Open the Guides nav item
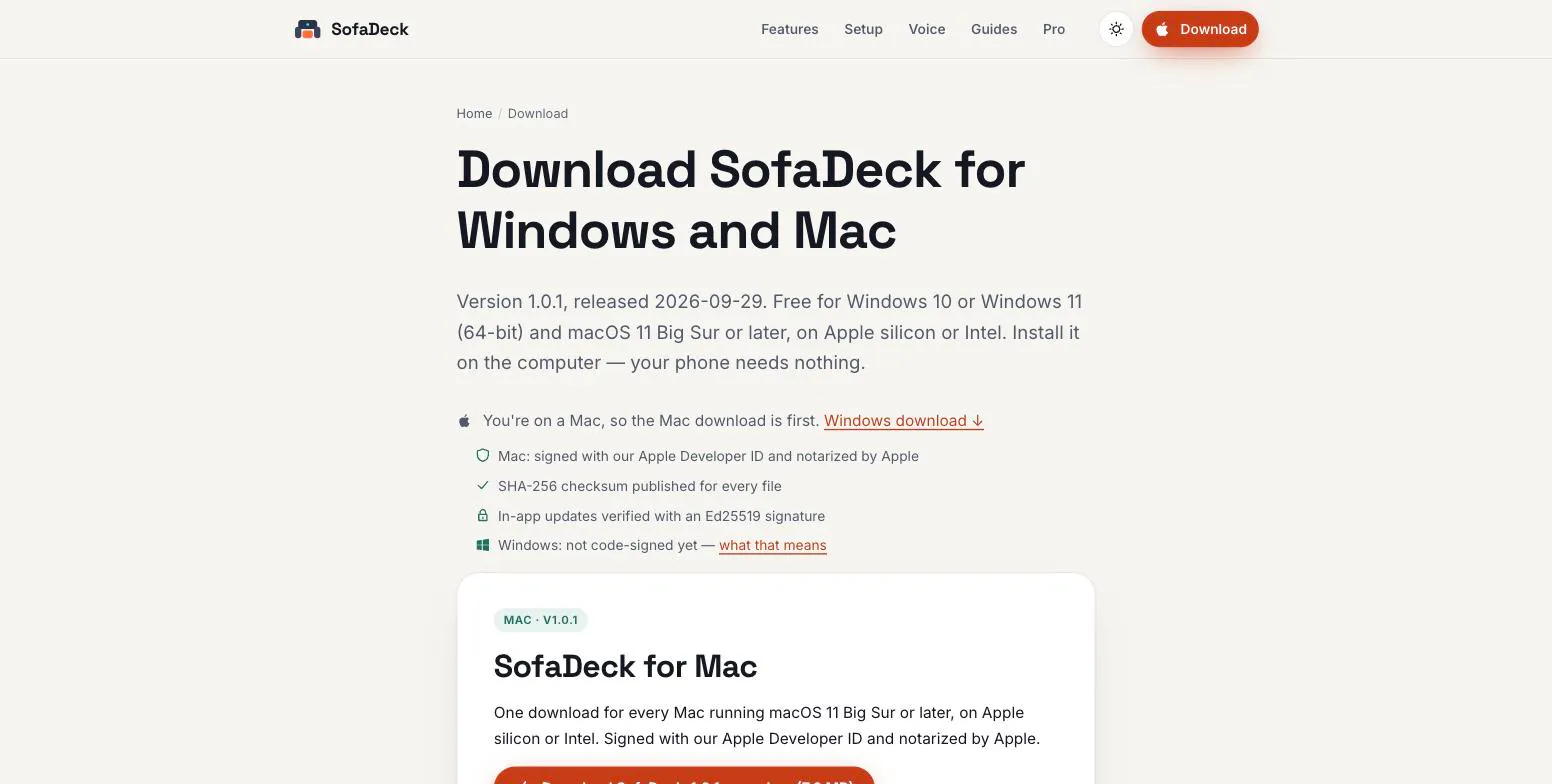Screen dimensions: 1552x784 tap(994, 29)
